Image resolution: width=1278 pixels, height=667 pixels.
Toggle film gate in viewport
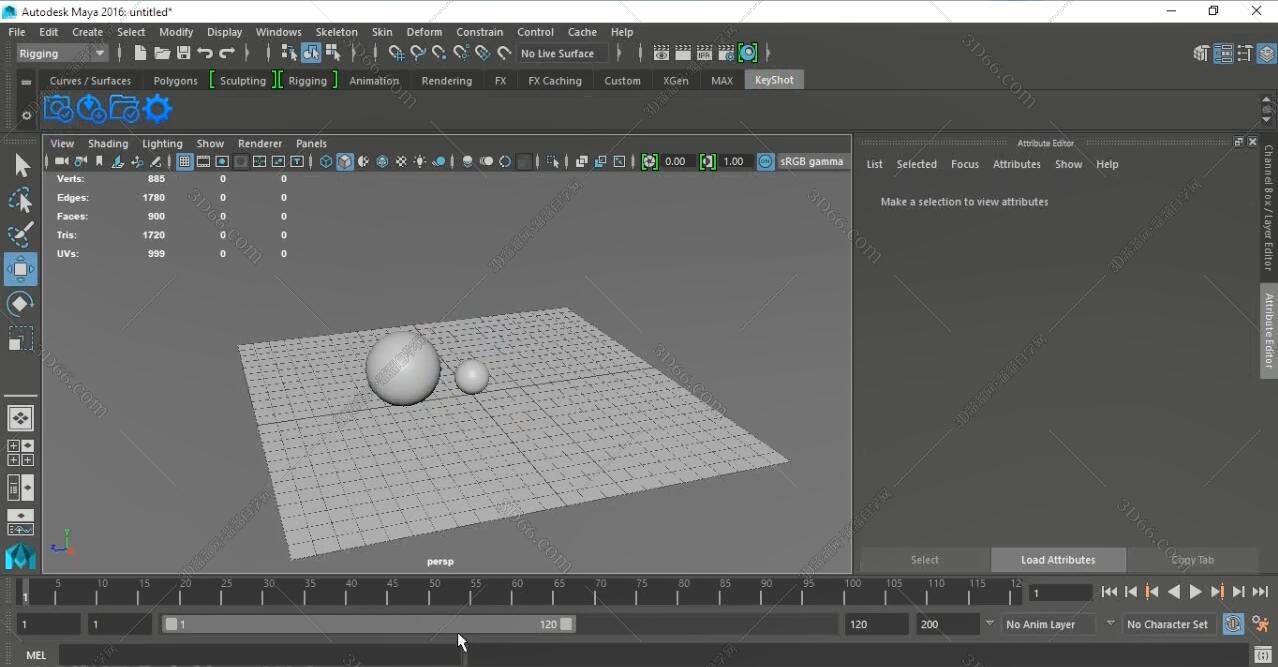[x=204, y=161]
